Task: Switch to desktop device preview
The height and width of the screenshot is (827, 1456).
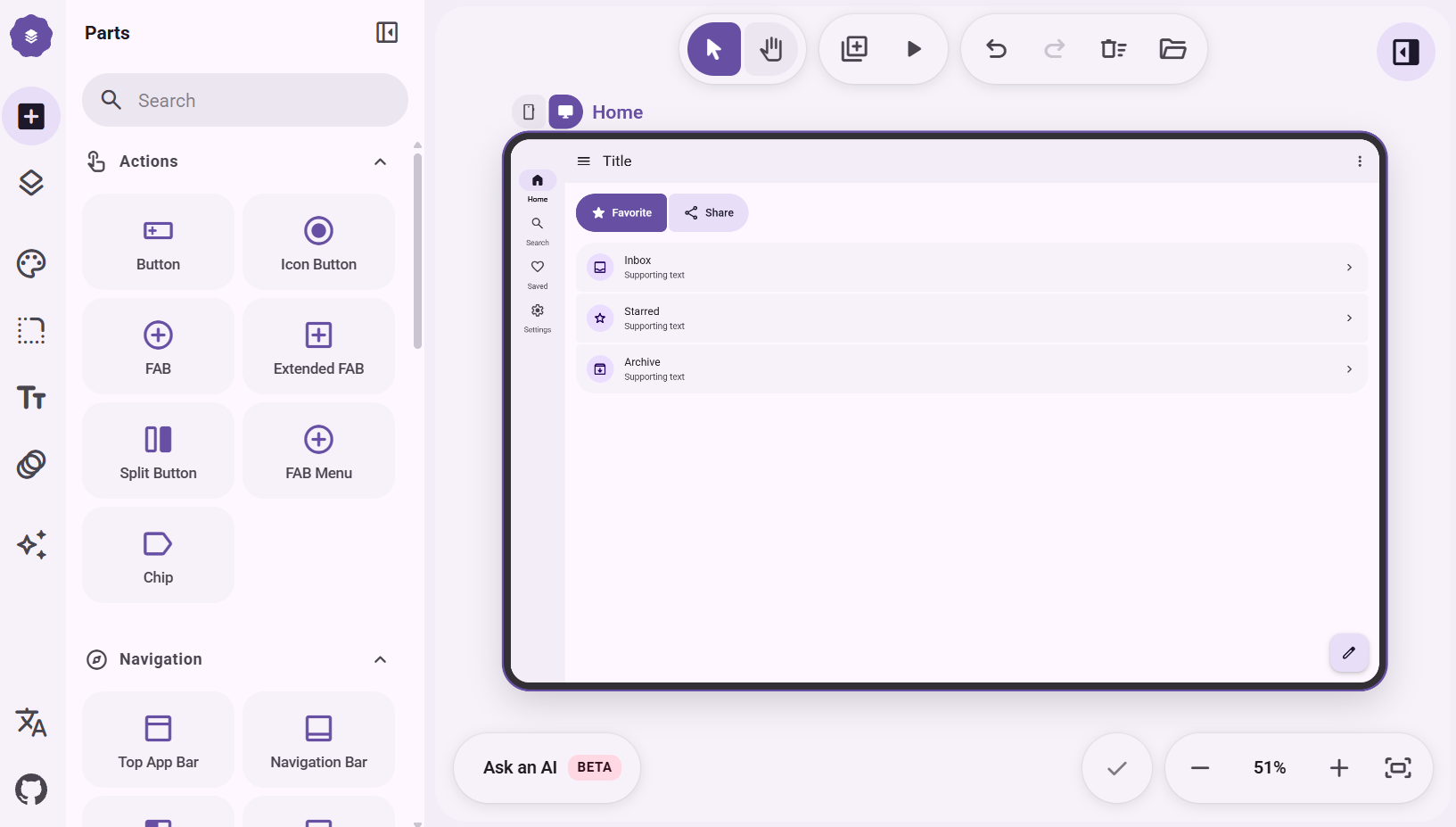Action: [x=565, y=112]
